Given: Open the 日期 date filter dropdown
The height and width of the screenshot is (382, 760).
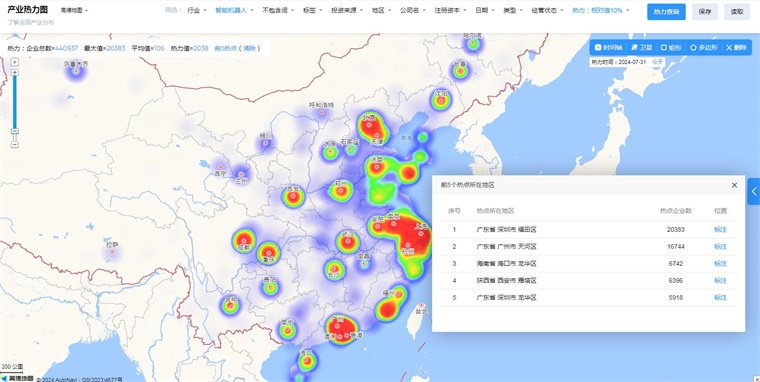Looking at the screenshot, I should click(485, 10).
